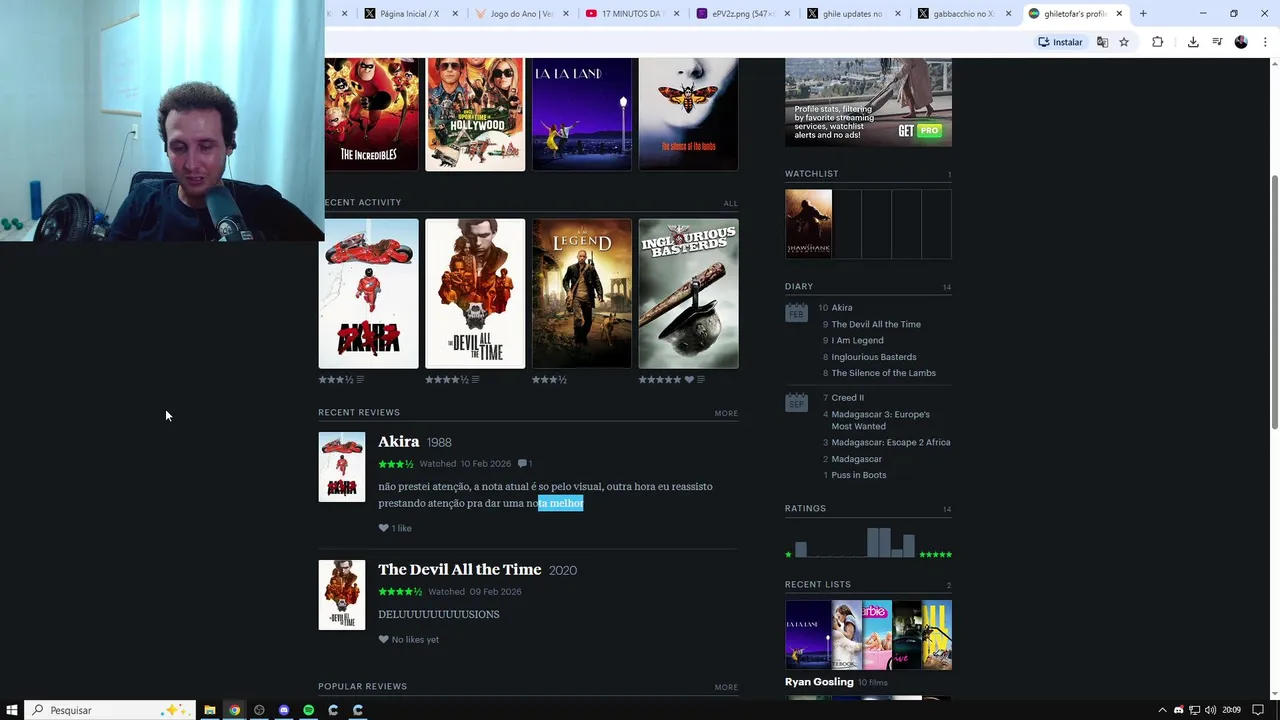Click the page vertical scrollbar
Image resolution: width=1280 pixels, height=720 pixels.
1274,303
